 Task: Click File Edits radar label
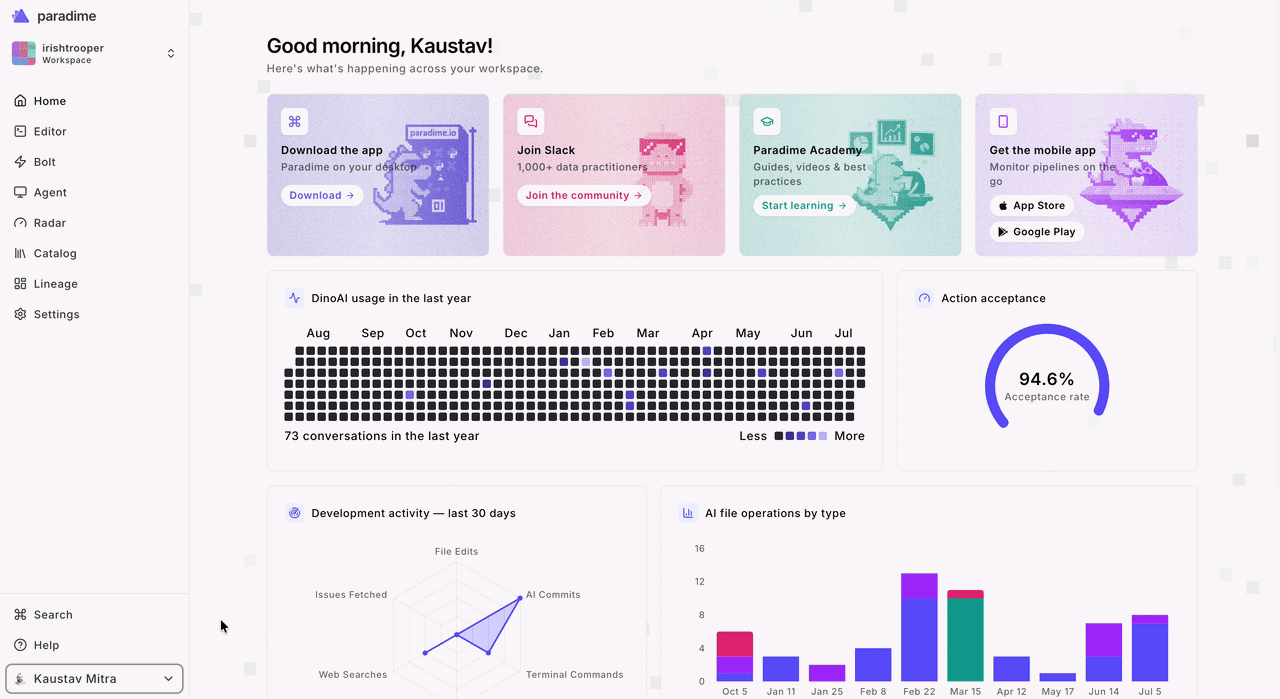456,552
